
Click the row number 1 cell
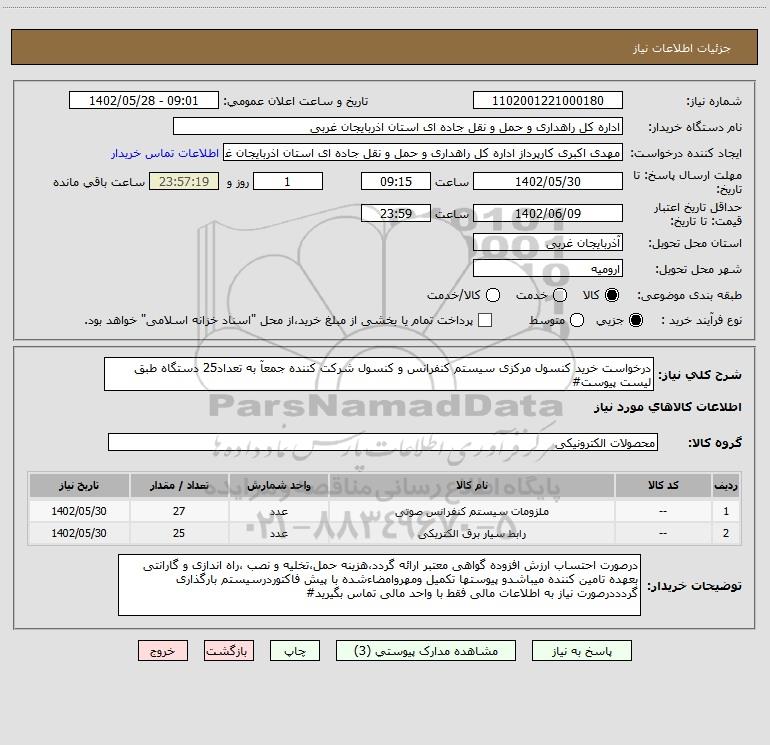click(x=726, y=511)
